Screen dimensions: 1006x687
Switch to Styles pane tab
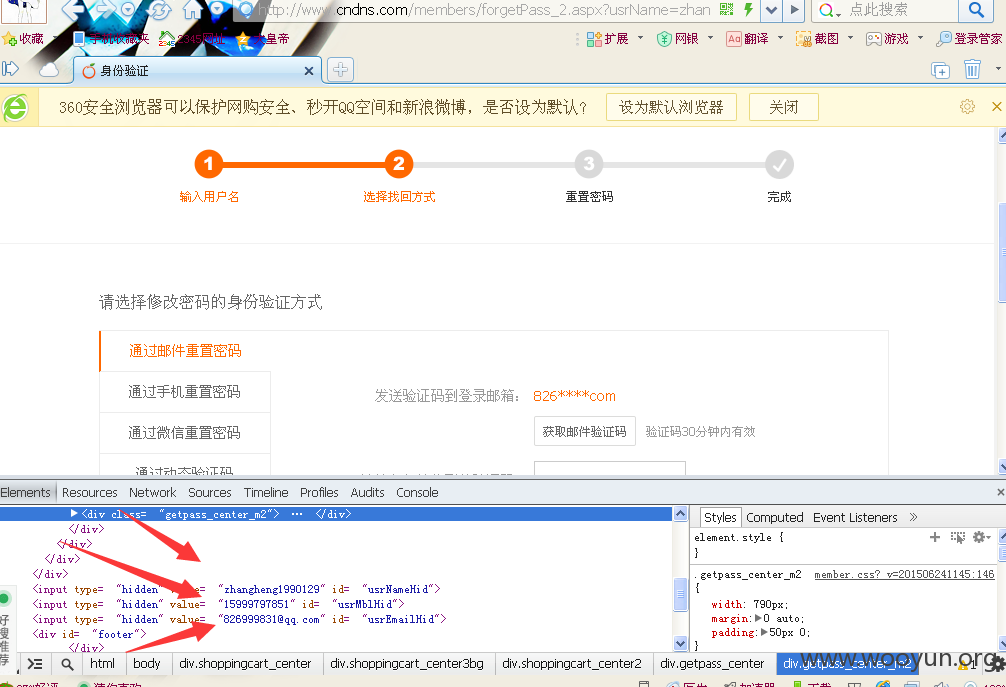tap(720, 518)
